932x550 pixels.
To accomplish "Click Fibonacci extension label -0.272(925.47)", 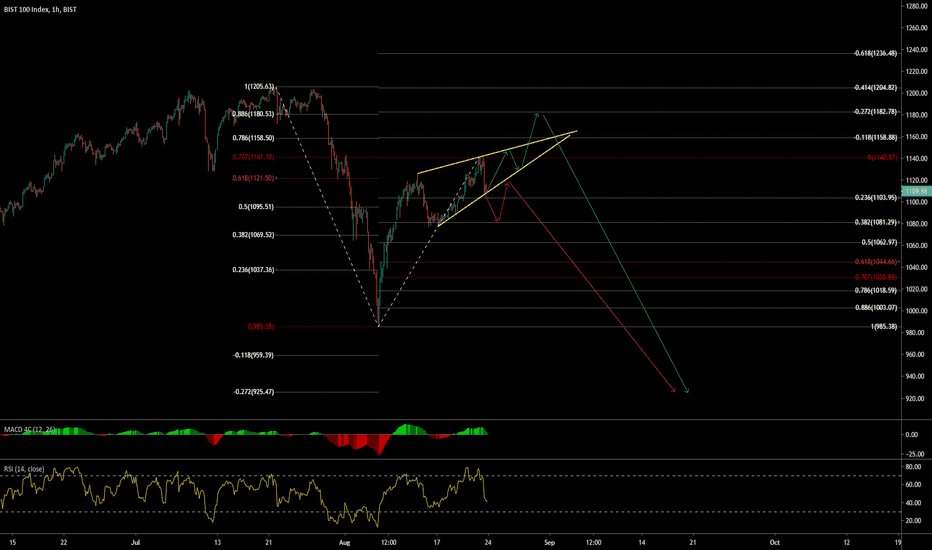I will [253, 392].
